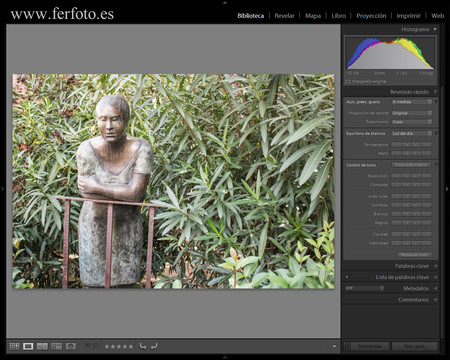The image size is (450, 360).
Task: Hide the left panel with edge arrow
Action: pos(2,189)
